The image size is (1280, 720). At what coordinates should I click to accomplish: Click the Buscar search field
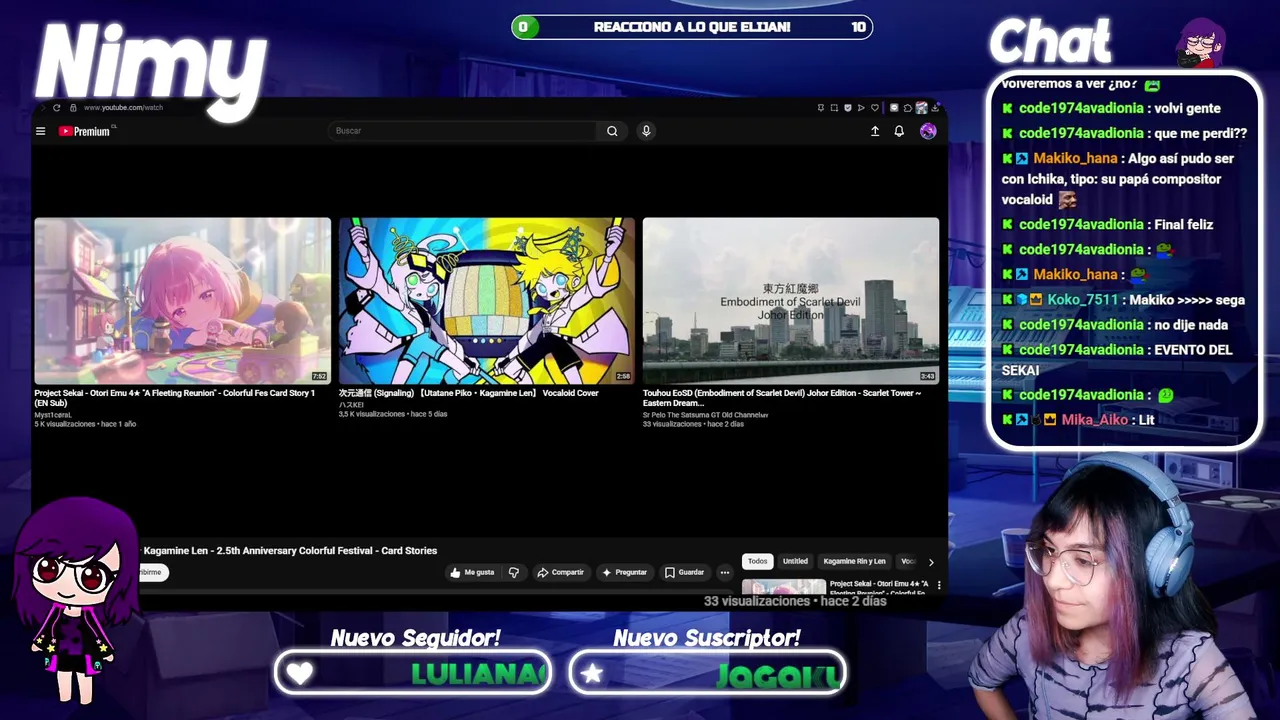click(463, 131)
